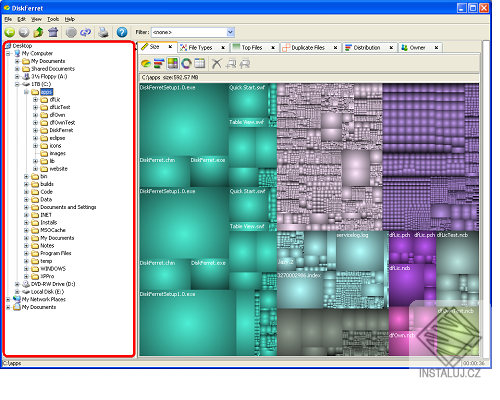Viewport: 500px width, 400px height.
Task: Collapse the 1TB (C:) drive node
Action: tap(17, 84)
